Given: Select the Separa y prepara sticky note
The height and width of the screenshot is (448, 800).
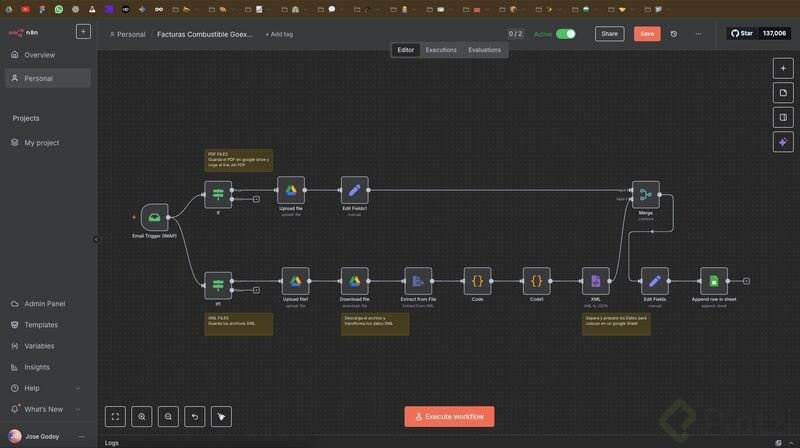Looking at the screenshot, I should click(x=616, y=325).
